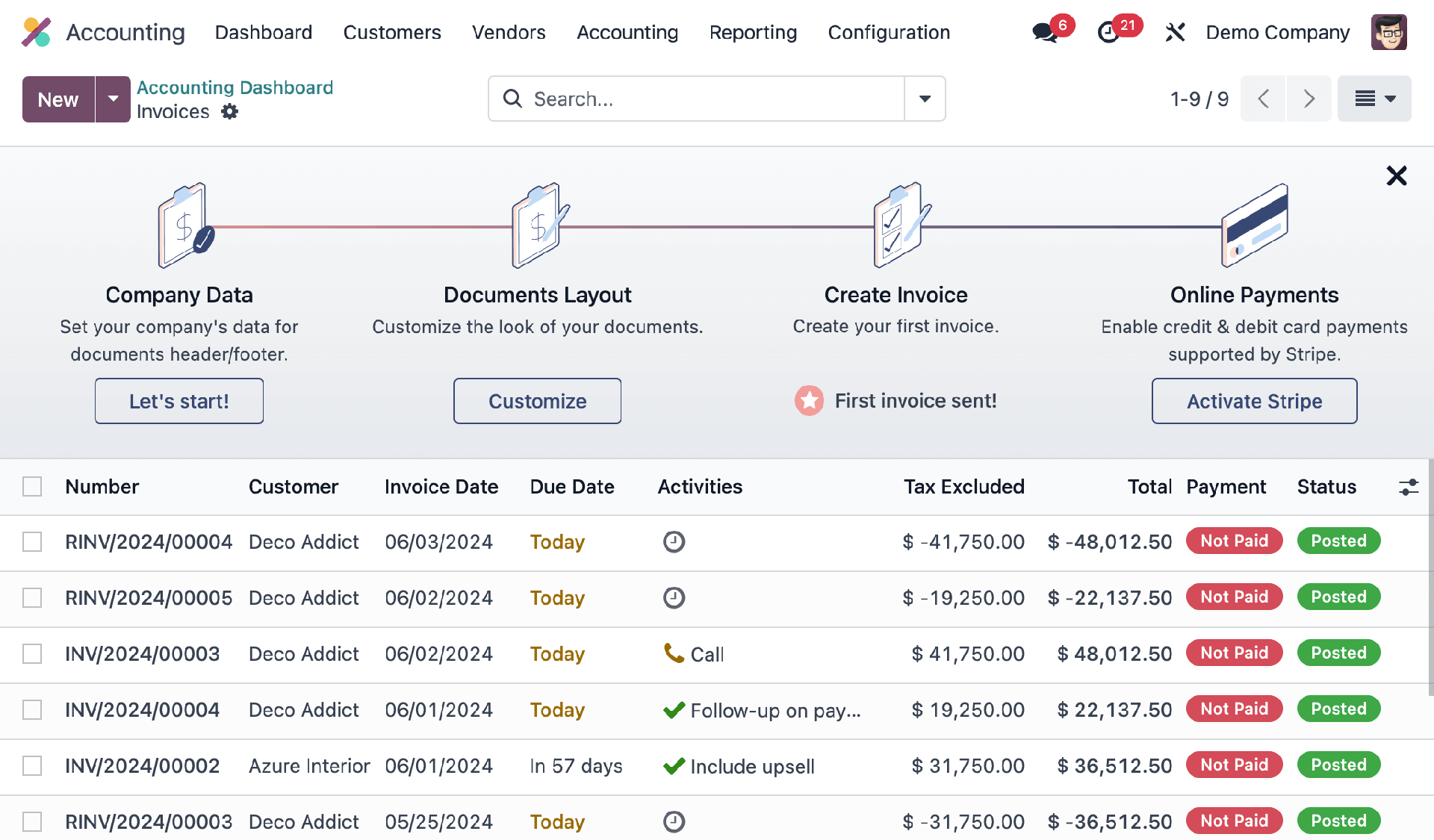The image size is (1434, 840).
Task: Expand the New button dropdown arrow
Action: (x=114, y=99)
